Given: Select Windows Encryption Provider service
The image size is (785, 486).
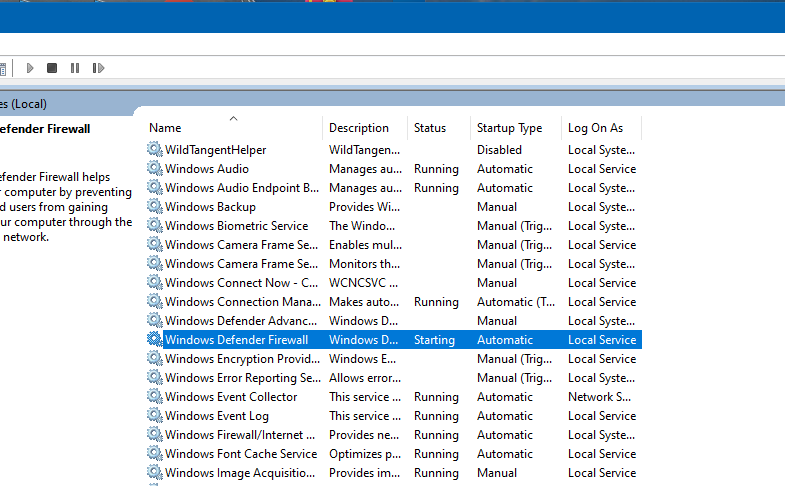Looking at the screenshot, I should 394,359.
